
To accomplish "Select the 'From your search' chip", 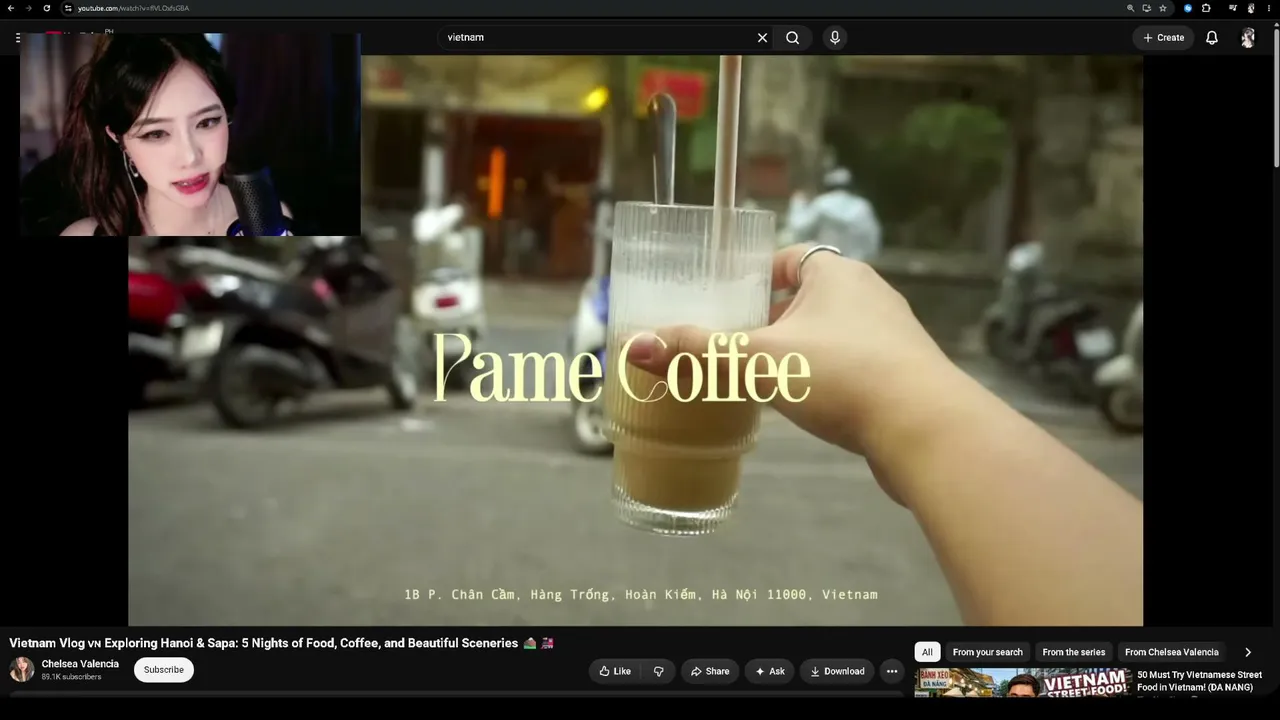I will (x=988, y=652).
